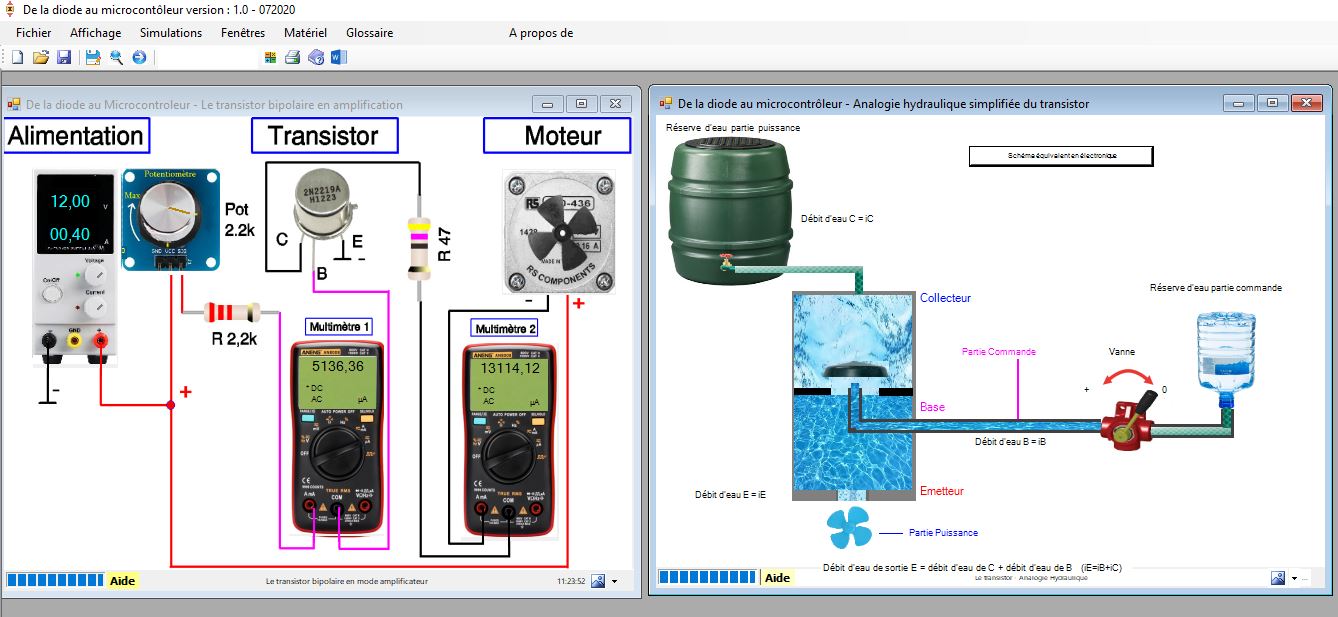1338x617 pixels.
Task: Click the Open folder toolbar icon
Action: [41, 57]
